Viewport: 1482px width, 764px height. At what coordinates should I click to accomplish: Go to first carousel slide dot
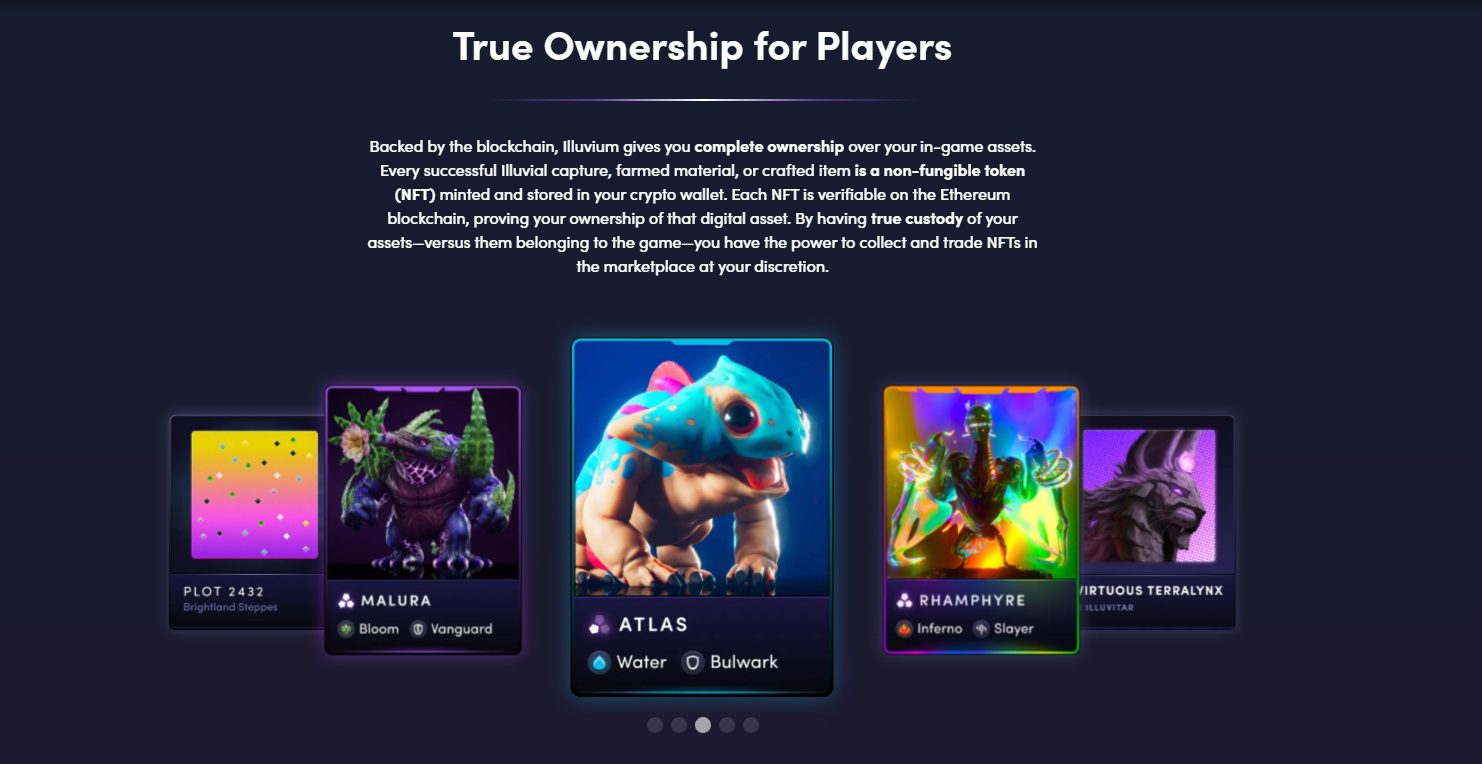(x=655, y=725)
